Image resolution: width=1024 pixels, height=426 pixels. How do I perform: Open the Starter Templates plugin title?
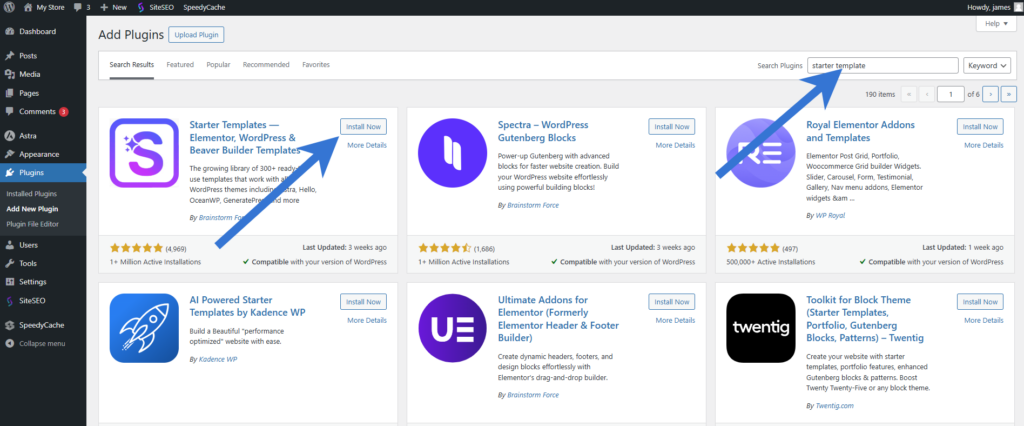[245, 137]
